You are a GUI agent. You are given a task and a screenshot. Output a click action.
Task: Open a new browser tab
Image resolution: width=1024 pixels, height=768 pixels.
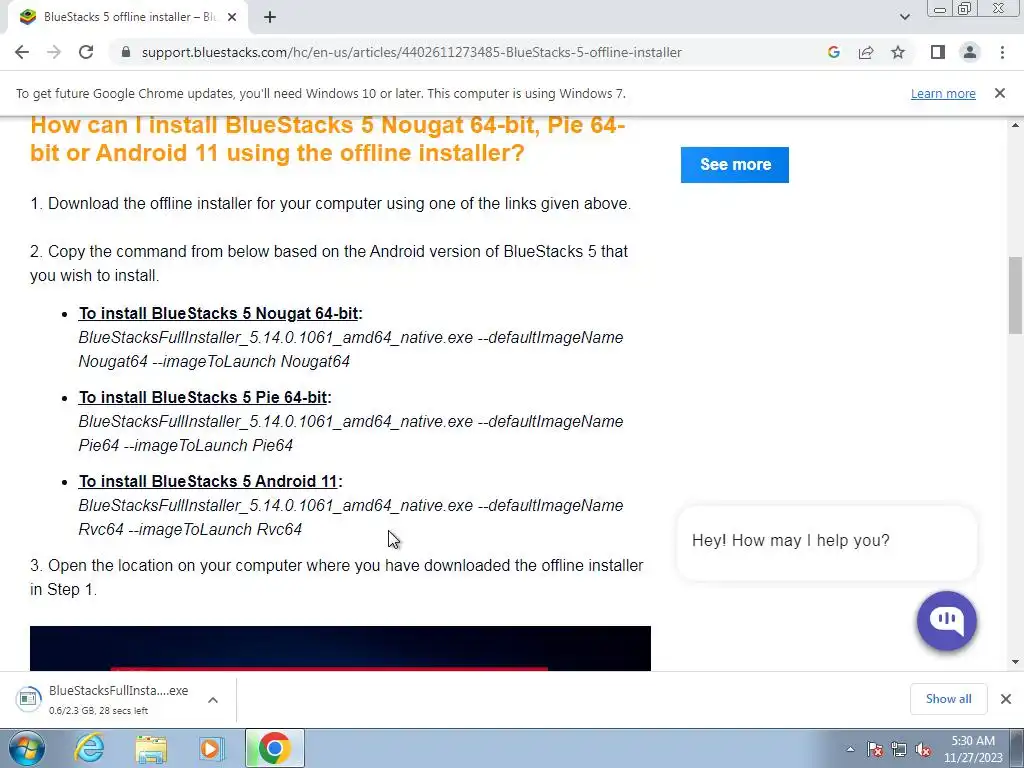(x=270, y=17)
